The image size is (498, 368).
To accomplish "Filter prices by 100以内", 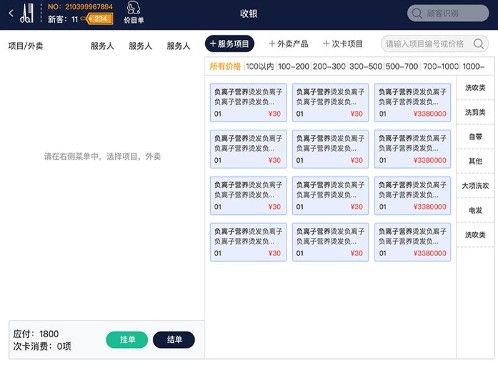I will 260,66.
